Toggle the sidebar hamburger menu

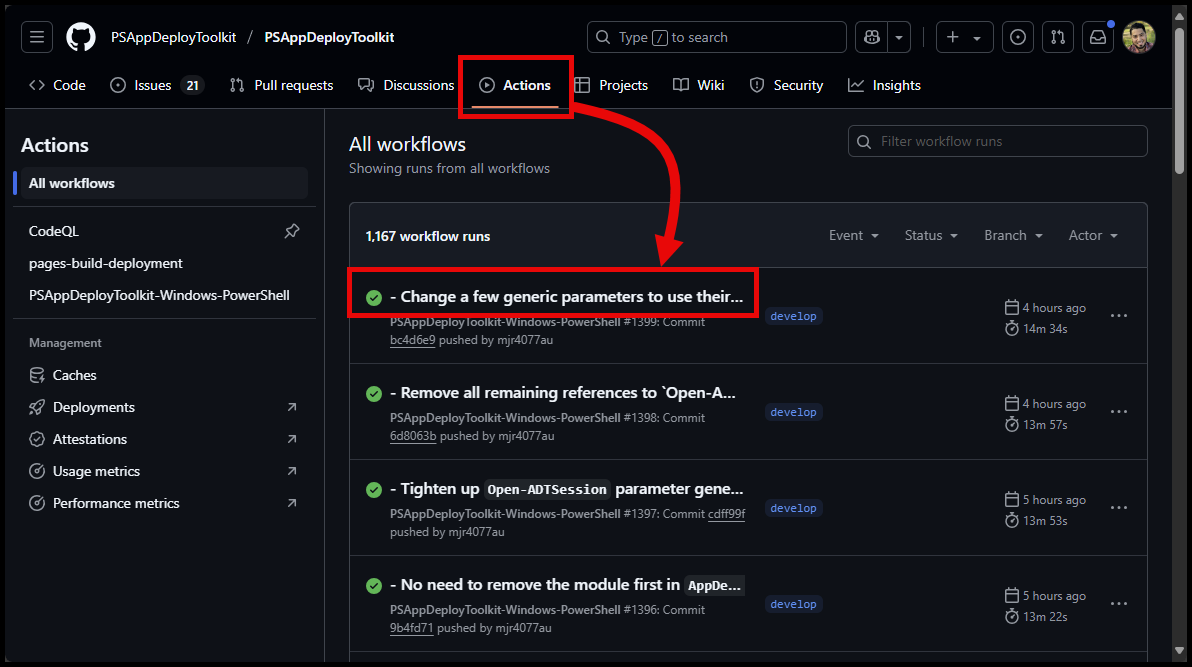pos(36,37)
